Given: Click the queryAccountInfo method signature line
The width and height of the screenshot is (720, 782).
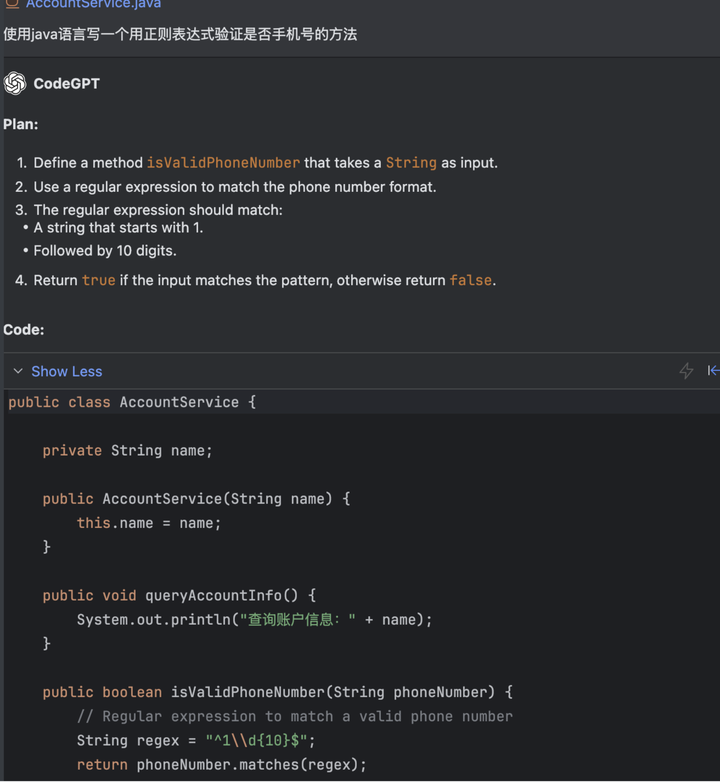Looking at the screenshot, I should [179, 595].
